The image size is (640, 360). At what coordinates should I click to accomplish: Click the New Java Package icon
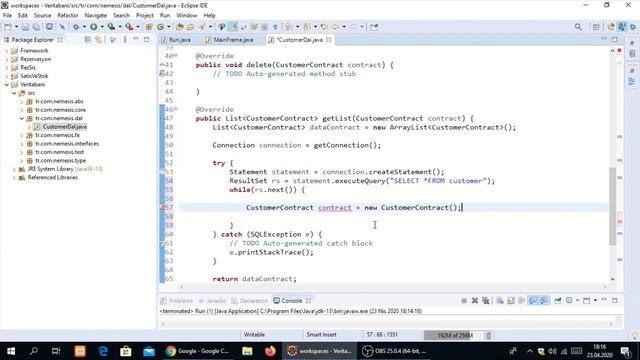tap(149, 27)
